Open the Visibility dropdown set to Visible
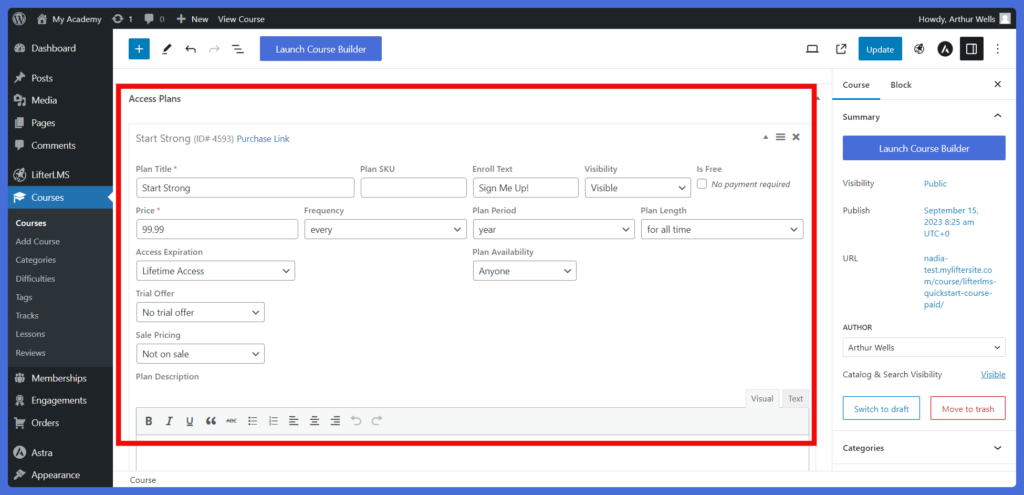This screenshot has height=495, width=1024. pos(637,188)
